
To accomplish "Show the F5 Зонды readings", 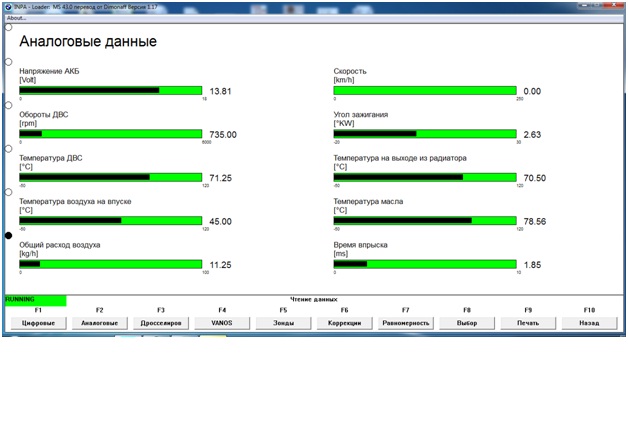I will pos(284,323).
